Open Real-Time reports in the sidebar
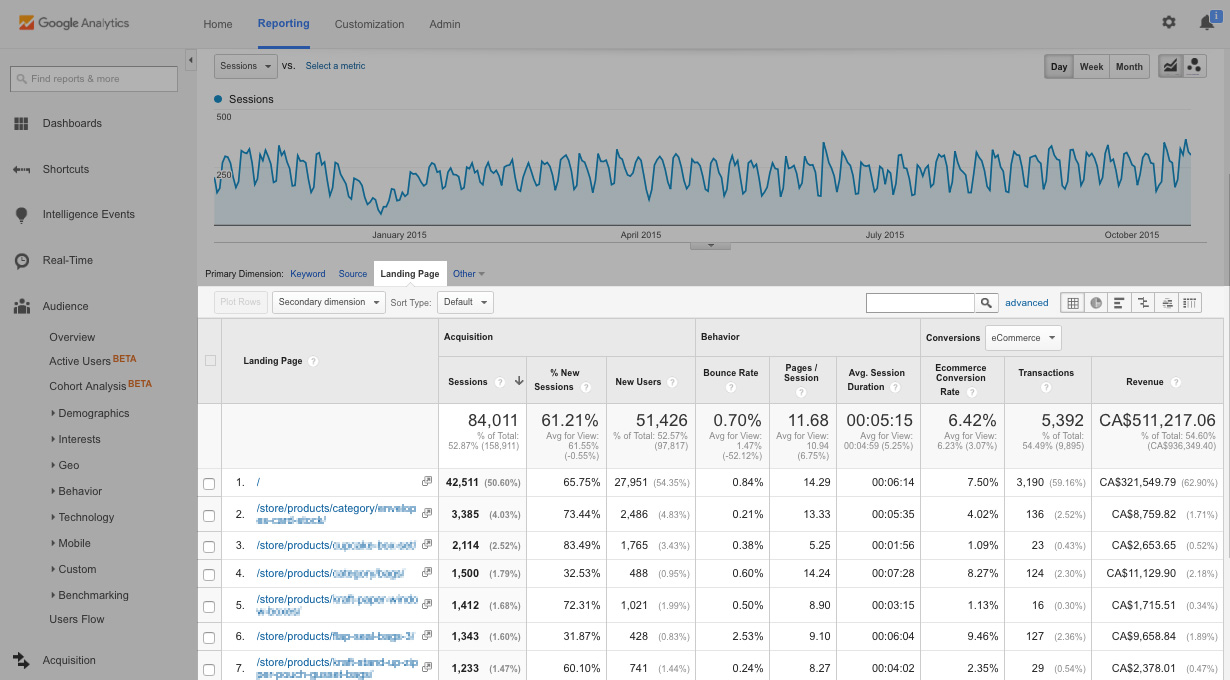The height and width of the screenshot is (680, 1230). (x=68, y=260)
